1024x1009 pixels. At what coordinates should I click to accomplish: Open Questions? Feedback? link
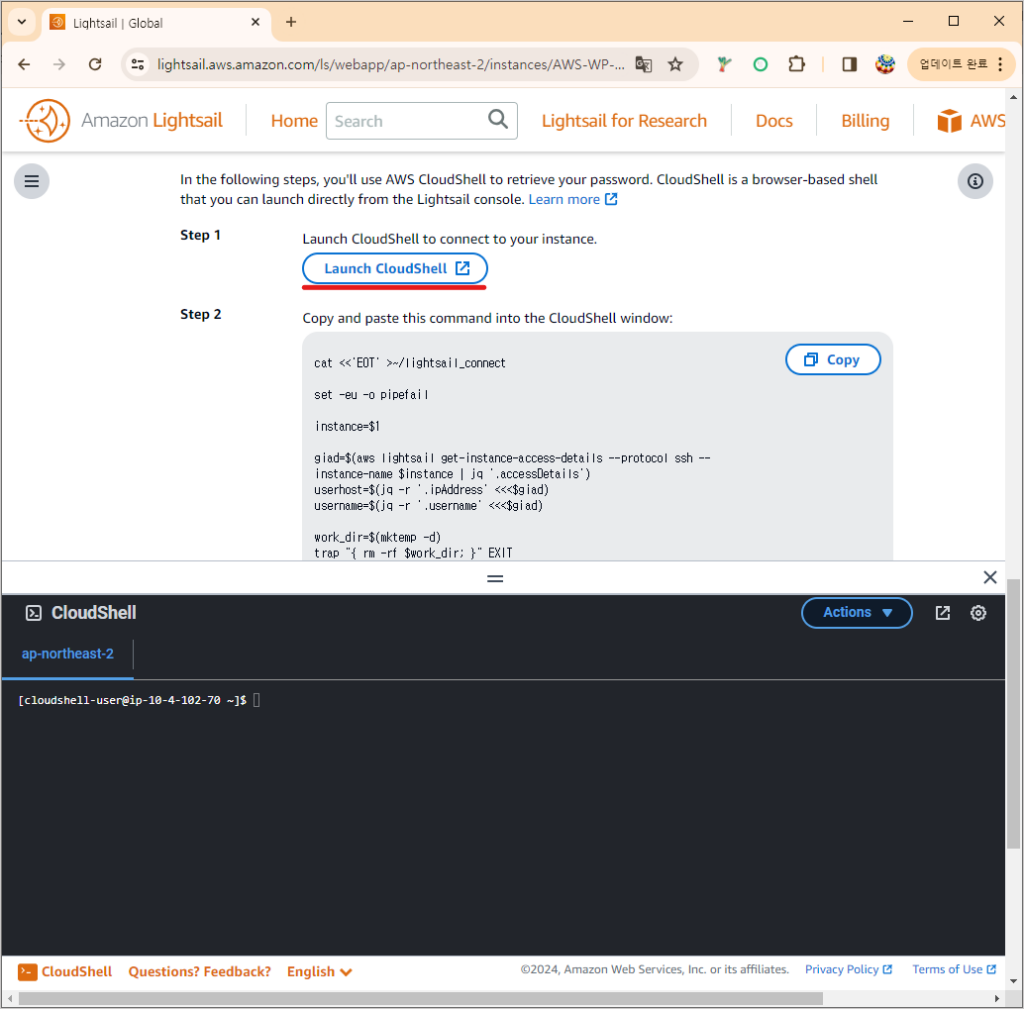click(199, 972)
